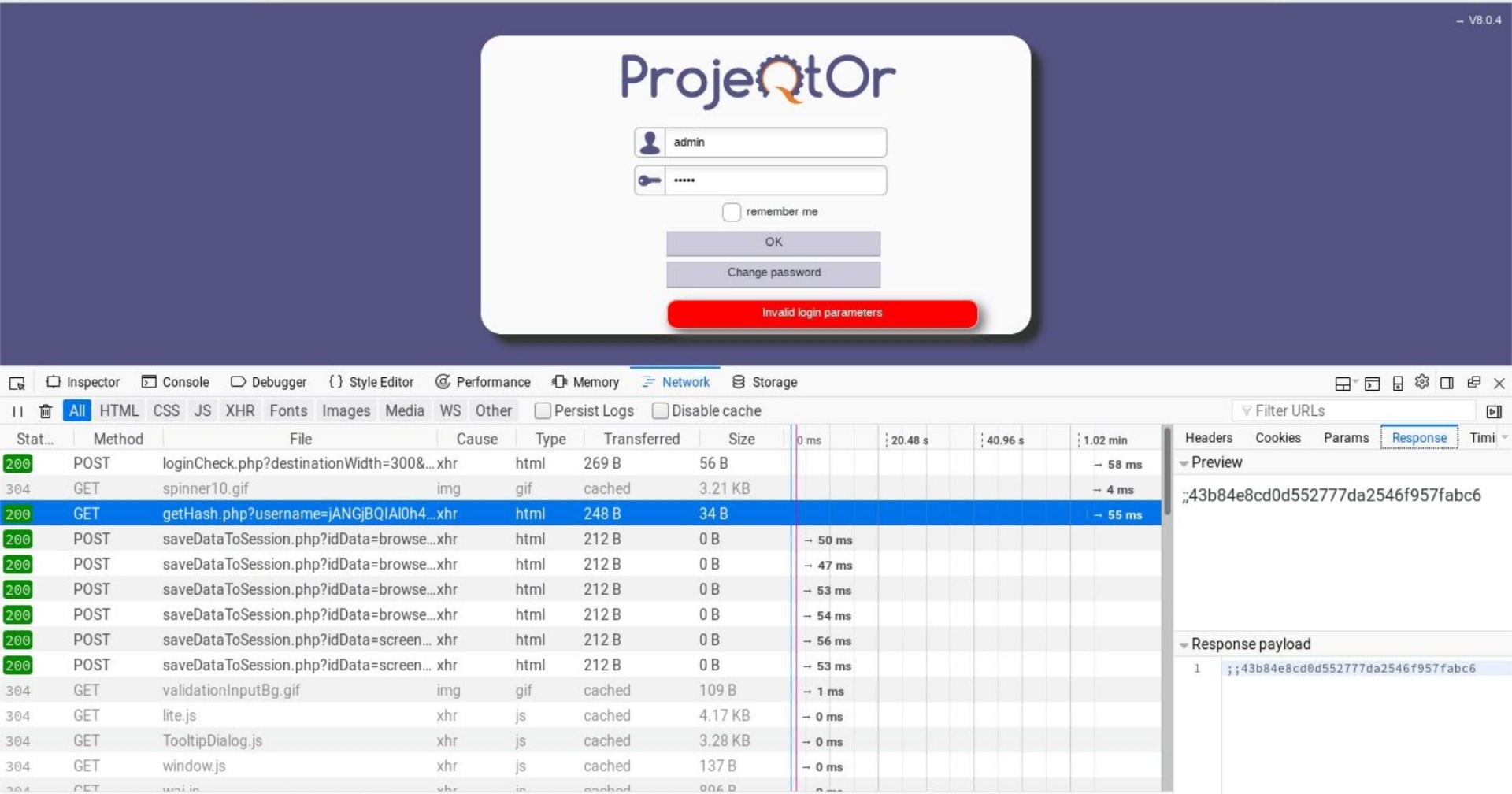This screenshot has width=1512, height=794.
Task: Select the getHash.php request row
Action: pyautogui.click(x=580, y=514)
